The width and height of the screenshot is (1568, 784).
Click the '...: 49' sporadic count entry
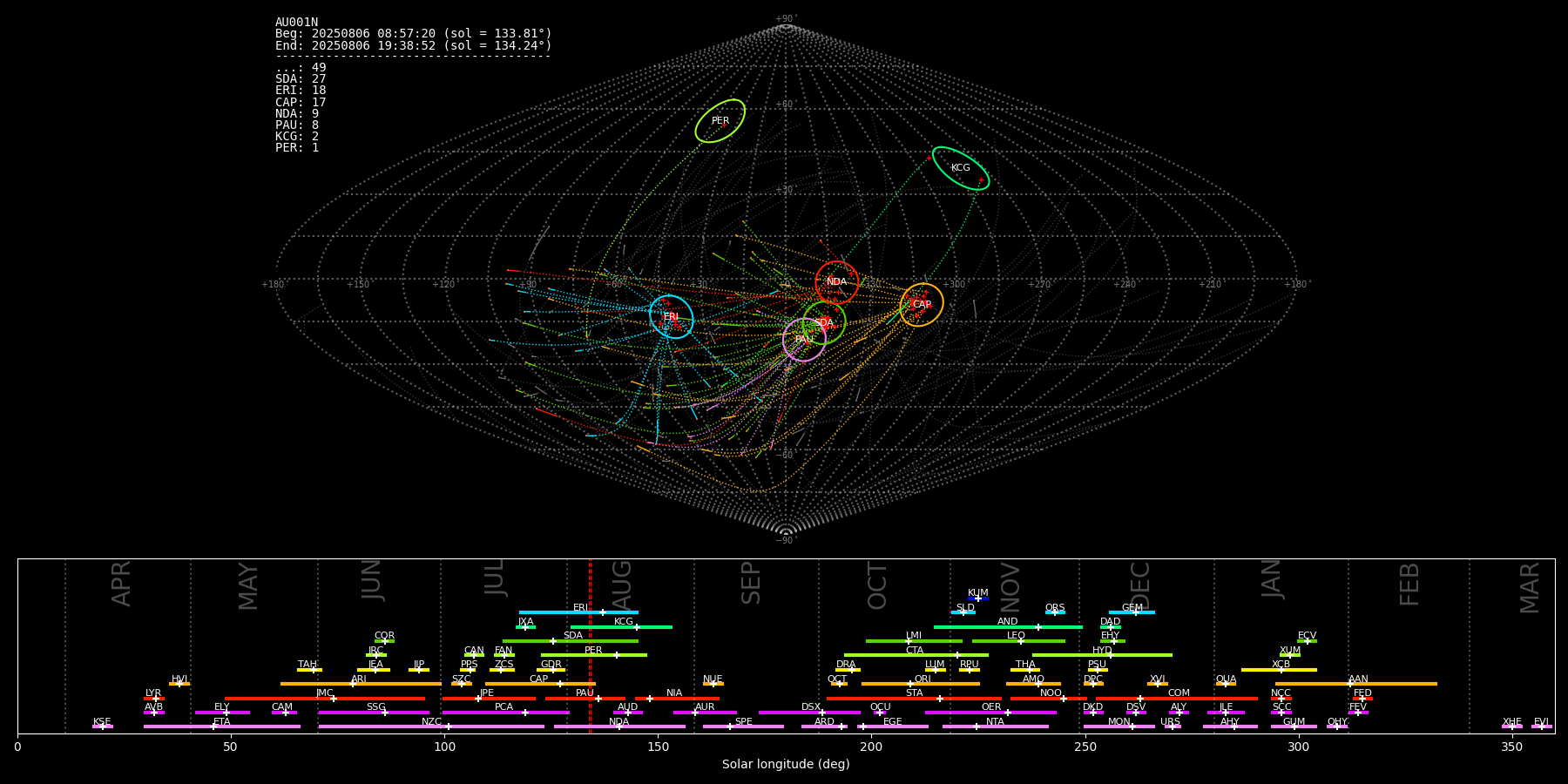coord(301,68)
